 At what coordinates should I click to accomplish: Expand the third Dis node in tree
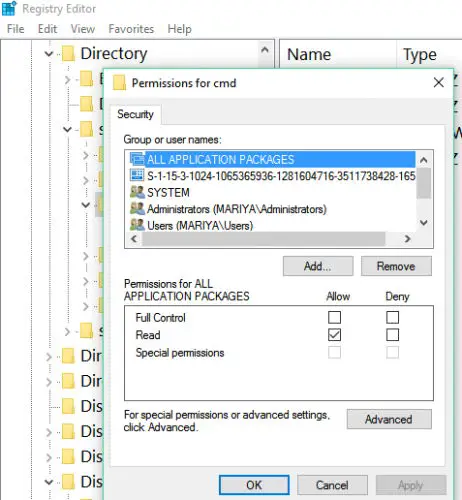(x=49, y=457)
